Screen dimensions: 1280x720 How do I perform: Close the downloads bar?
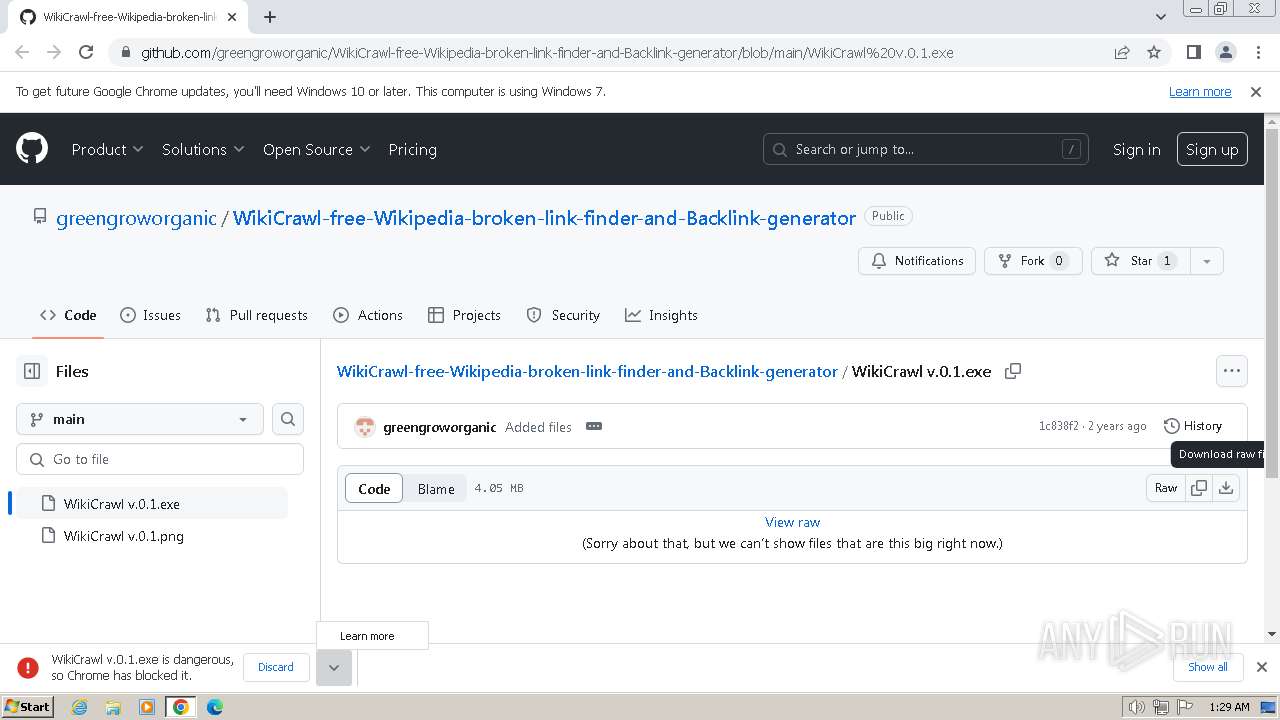click(1262, 667)
